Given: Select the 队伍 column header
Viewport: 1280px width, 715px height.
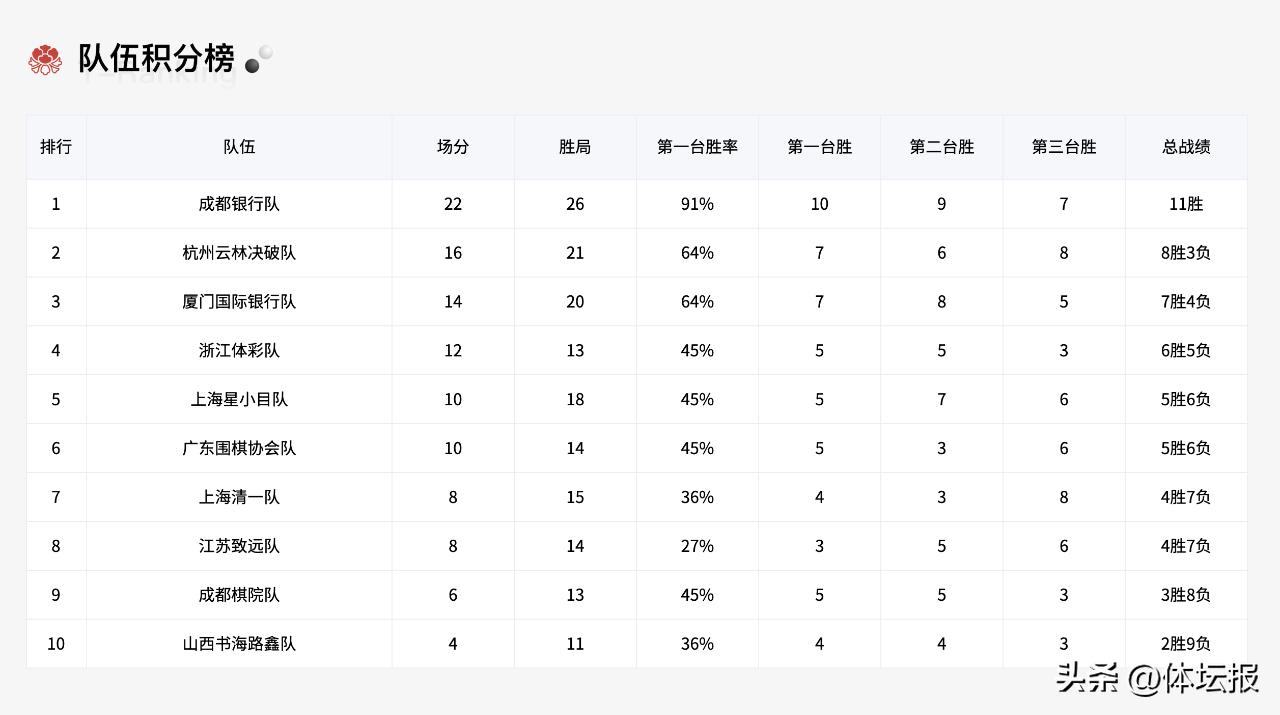Looking at the screenshot, I should 239,147.
